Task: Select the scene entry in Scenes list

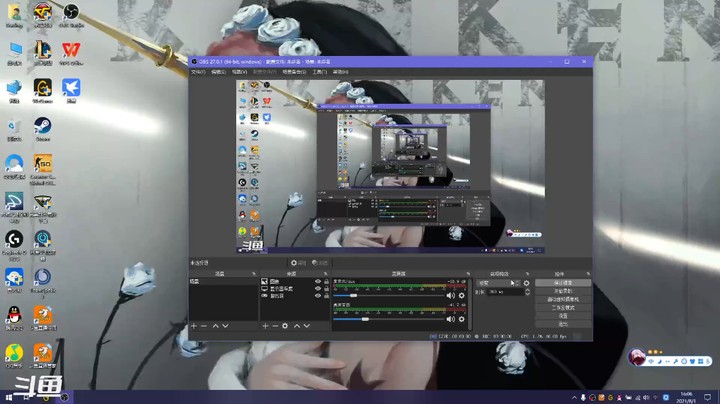Action: click(x=224, y=281)
